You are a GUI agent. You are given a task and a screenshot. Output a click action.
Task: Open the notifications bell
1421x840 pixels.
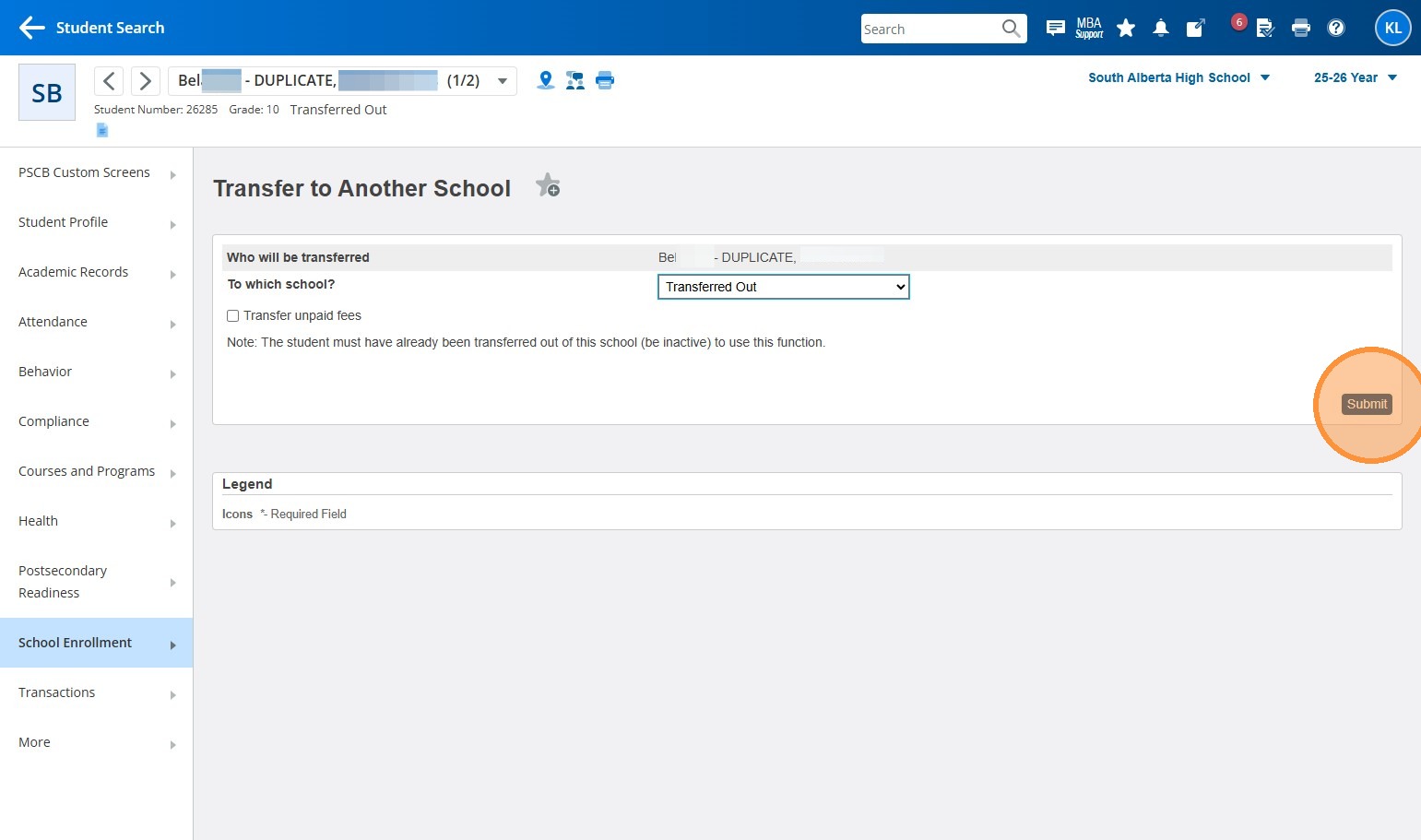pyautogui.click(x=1161, y=28)
